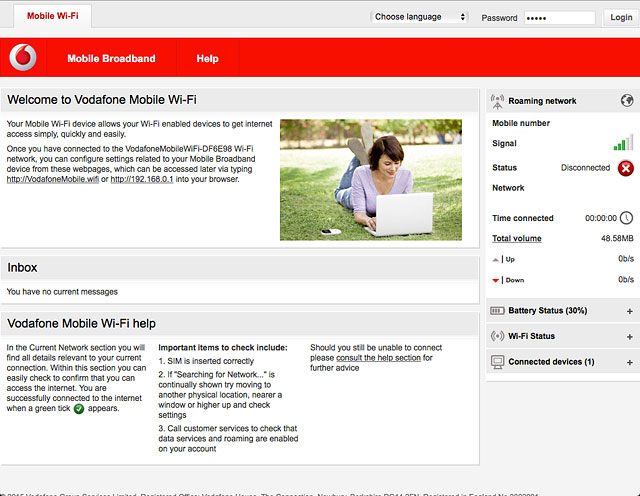This screenshot has width=640, height=496.
Task: Click the roaming network globe icon
Action: coord(627,101)
